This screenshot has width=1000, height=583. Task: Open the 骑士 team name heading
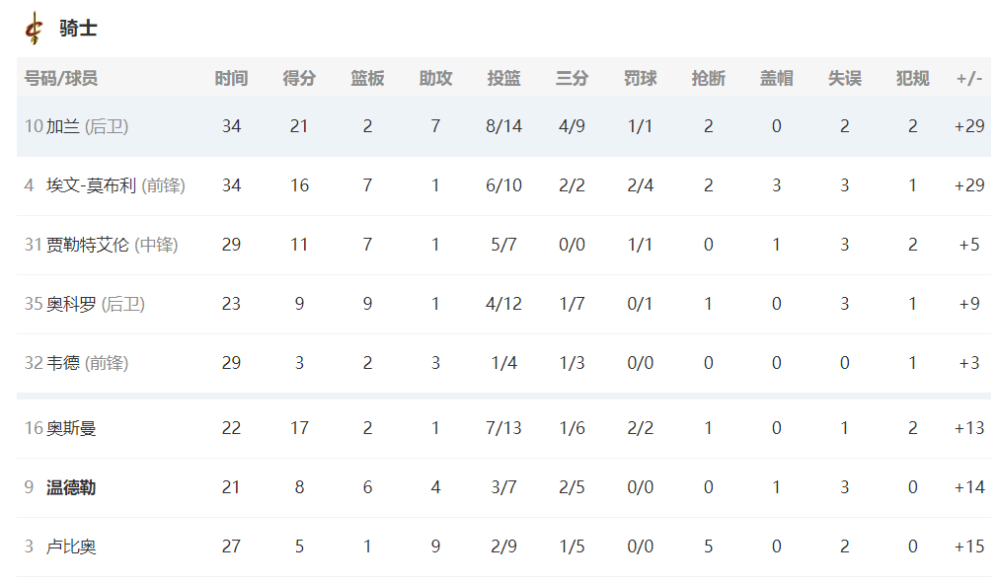[78, 29]
